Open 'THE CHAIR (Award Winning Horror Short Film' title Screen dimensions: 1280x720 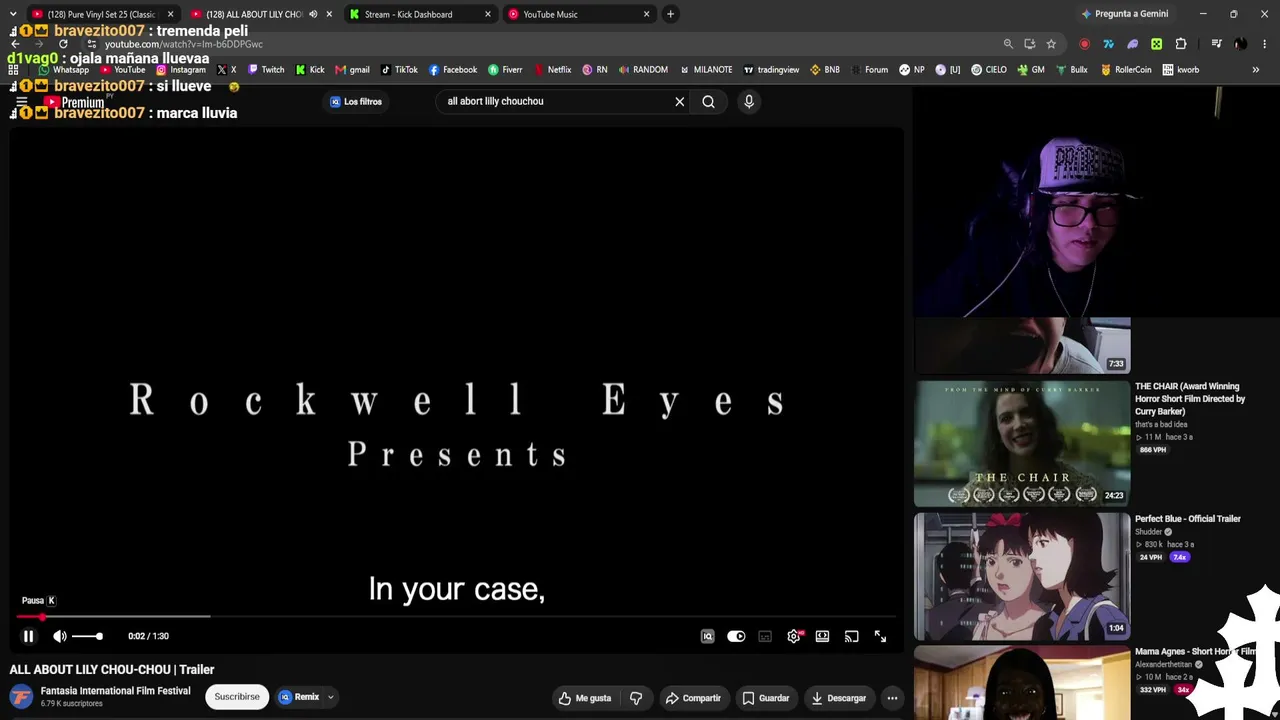click(x=1190, y=399)
